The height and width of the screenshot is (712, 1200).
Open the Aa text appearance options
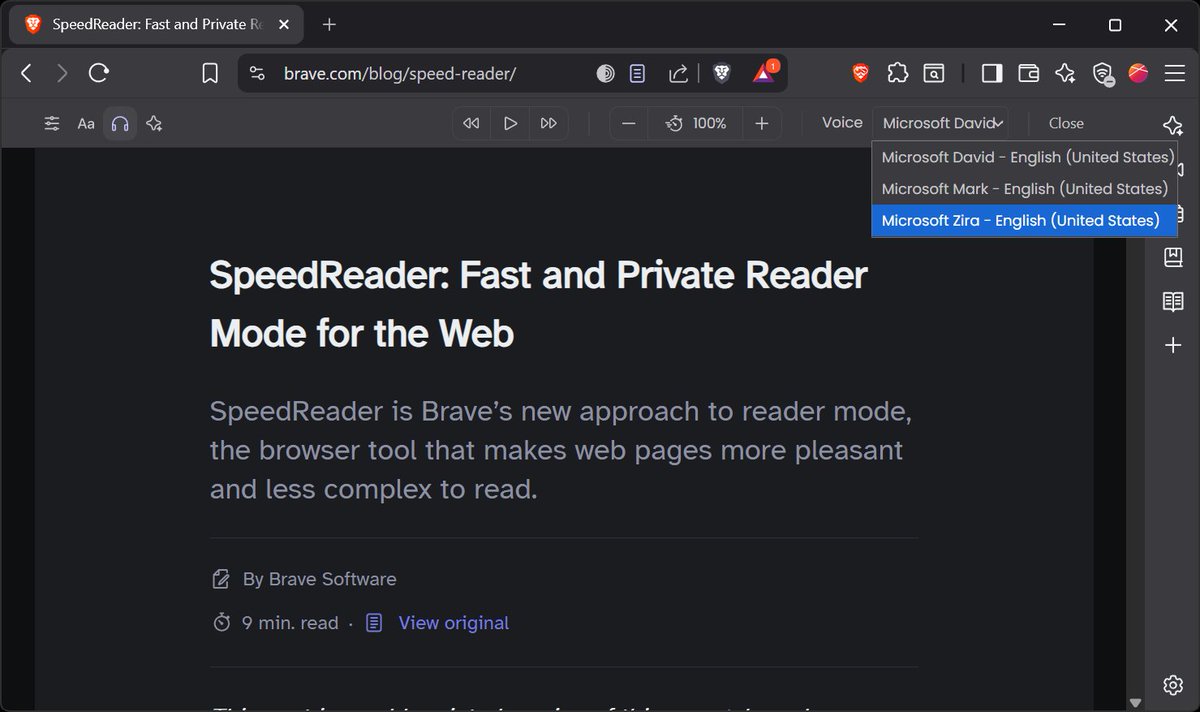[x=86, y=124]
